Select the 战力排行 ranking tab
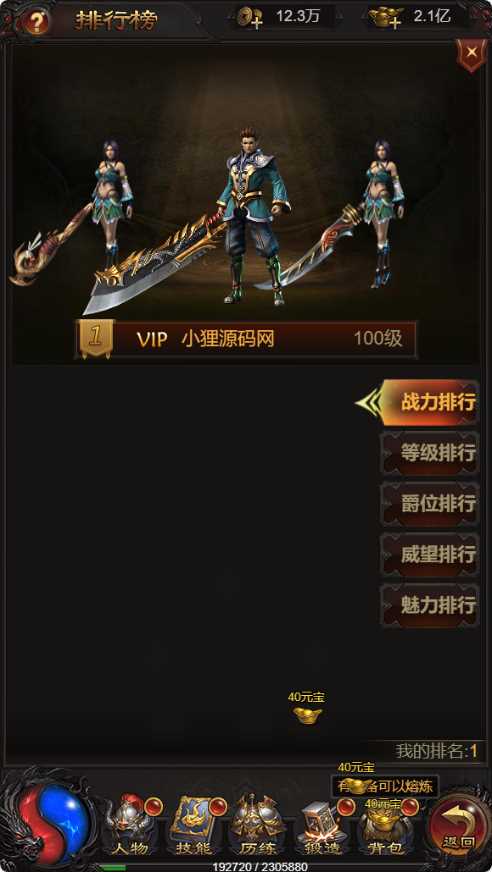The width and height of the screenshot is (492, 872). [428, 403]
